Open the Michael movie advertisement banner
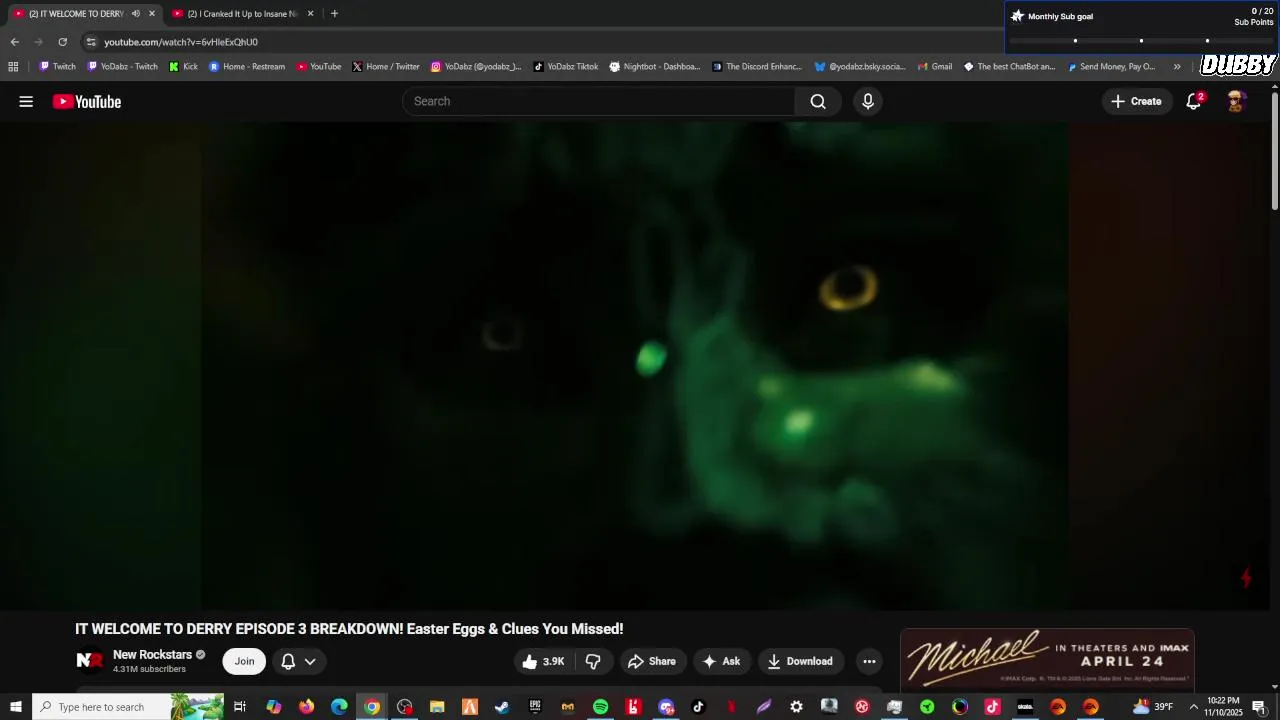 tap(1047, 658)
